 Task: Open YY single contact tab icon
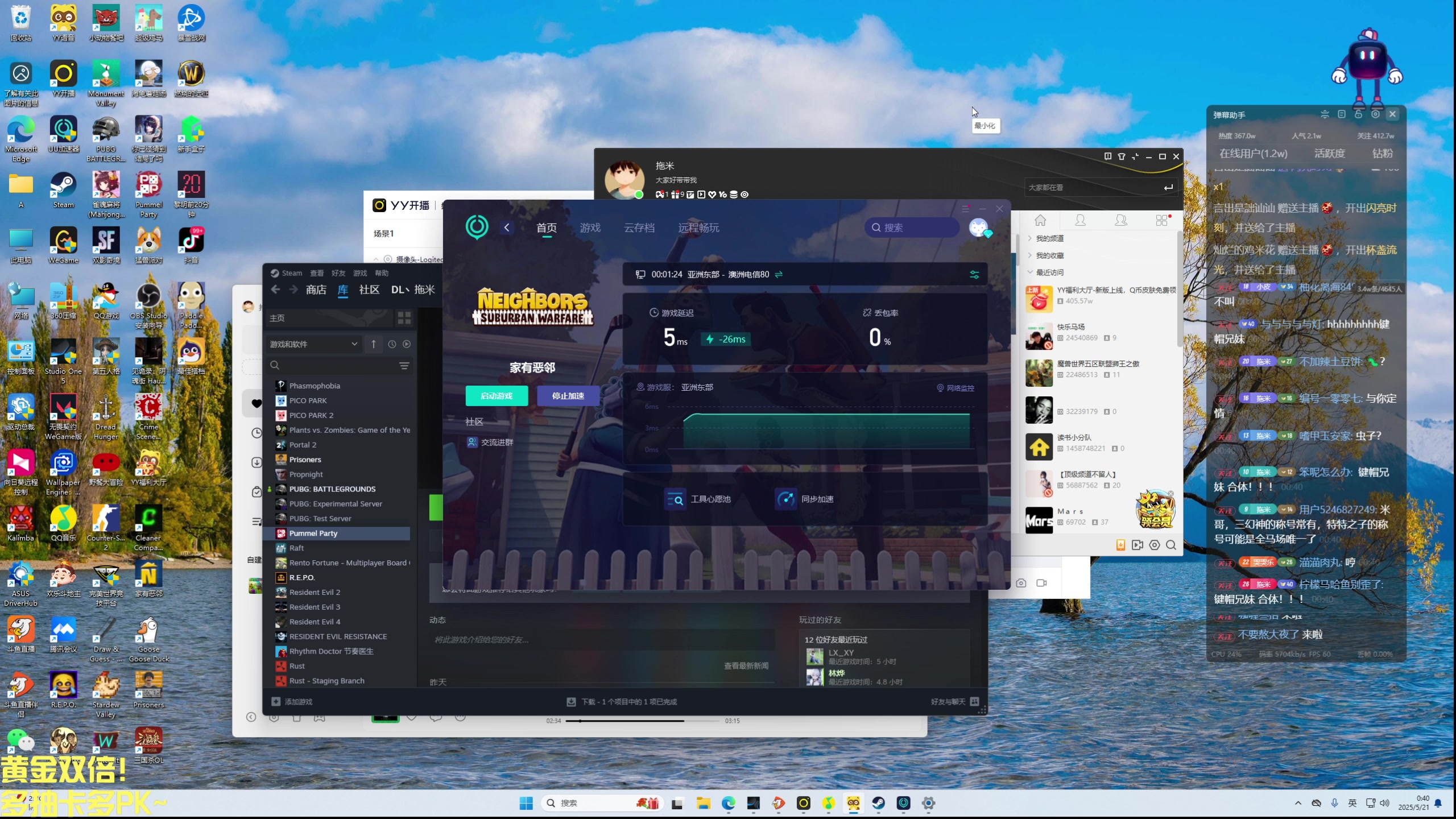1081,221
